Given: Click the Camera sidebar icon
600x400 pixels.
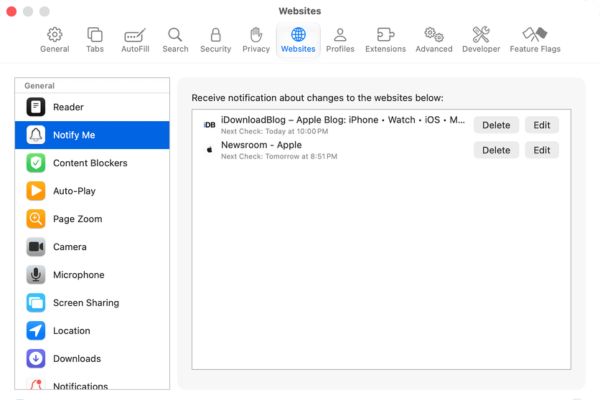Looking at the screenshot, I should [x=36, y=247].
